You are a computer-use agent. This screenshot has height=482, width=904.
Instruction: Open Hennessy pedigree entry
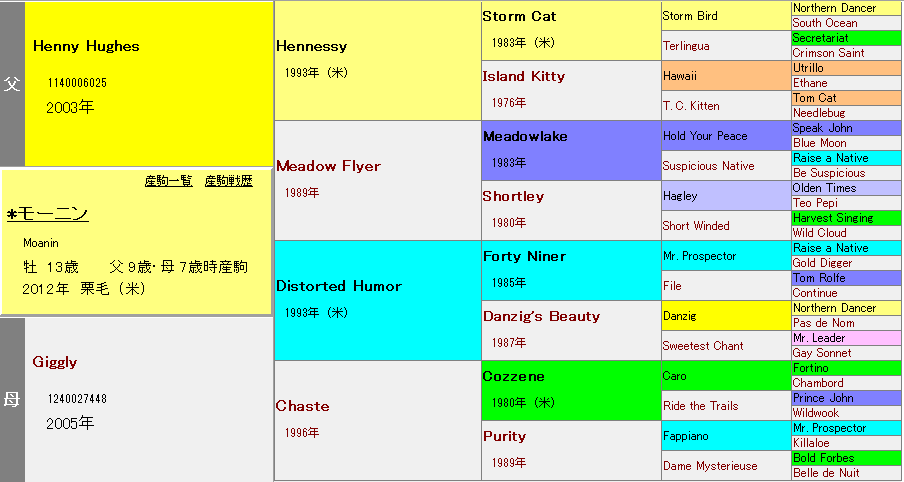(311, 46)
